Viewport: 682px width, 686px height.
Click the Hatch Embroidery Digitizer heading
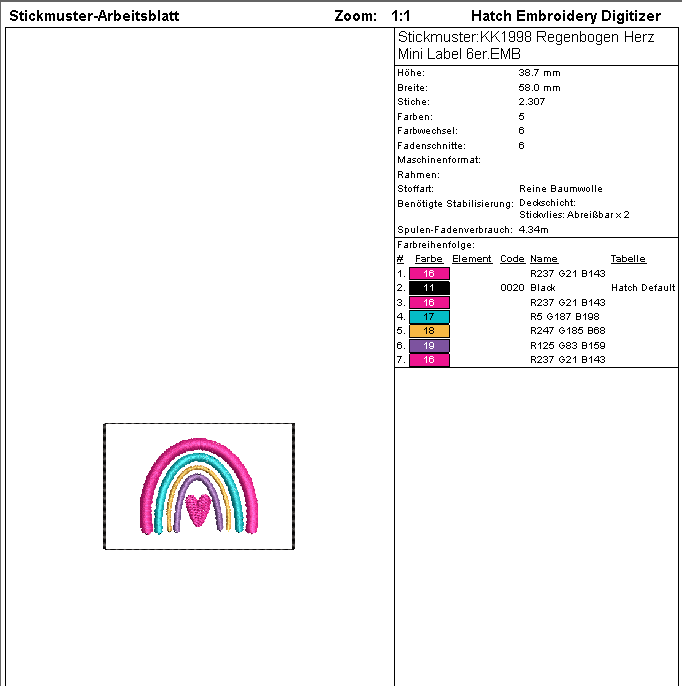tap(565, 17)
